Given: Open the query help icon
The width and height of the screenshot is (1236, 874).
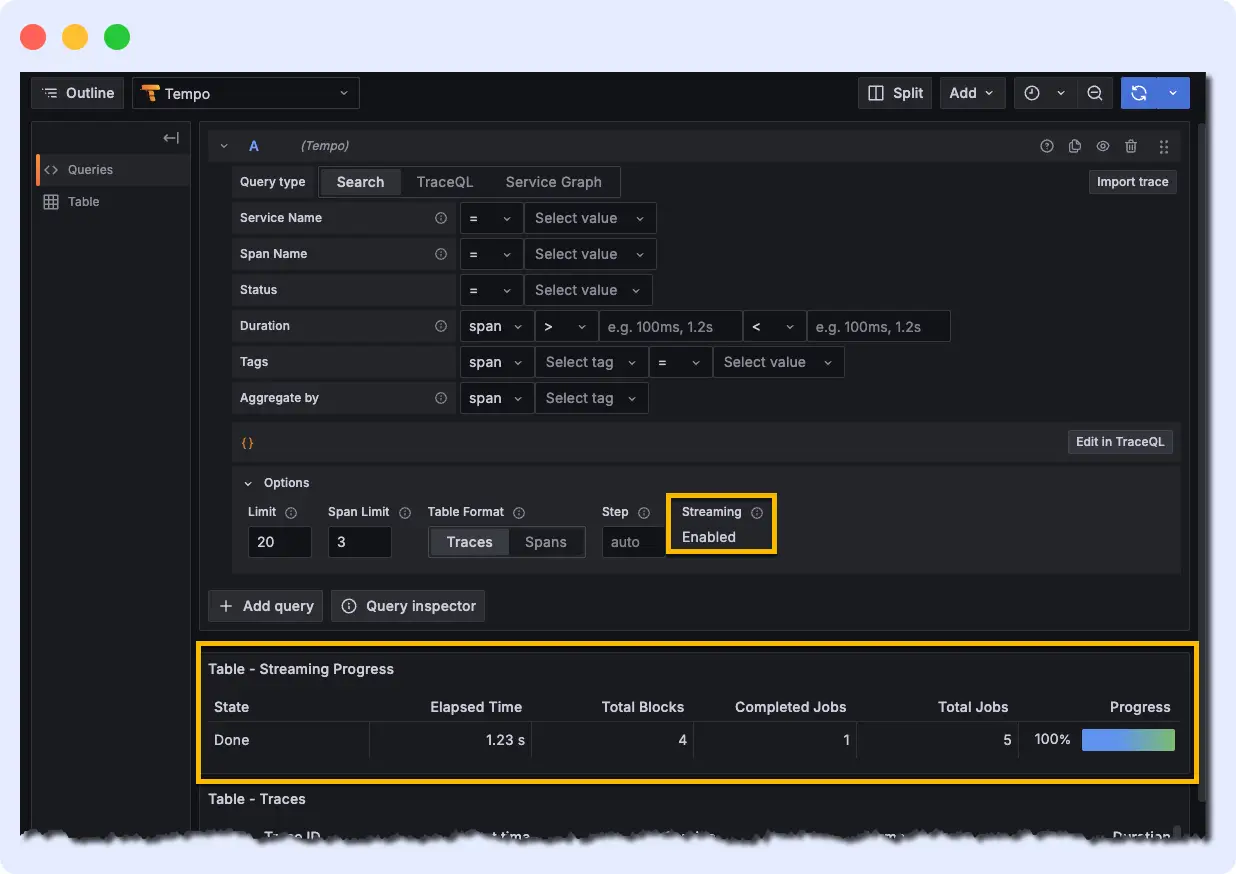Looking at the screenshot, I should pyautogui.click(x=1047, y=146).
